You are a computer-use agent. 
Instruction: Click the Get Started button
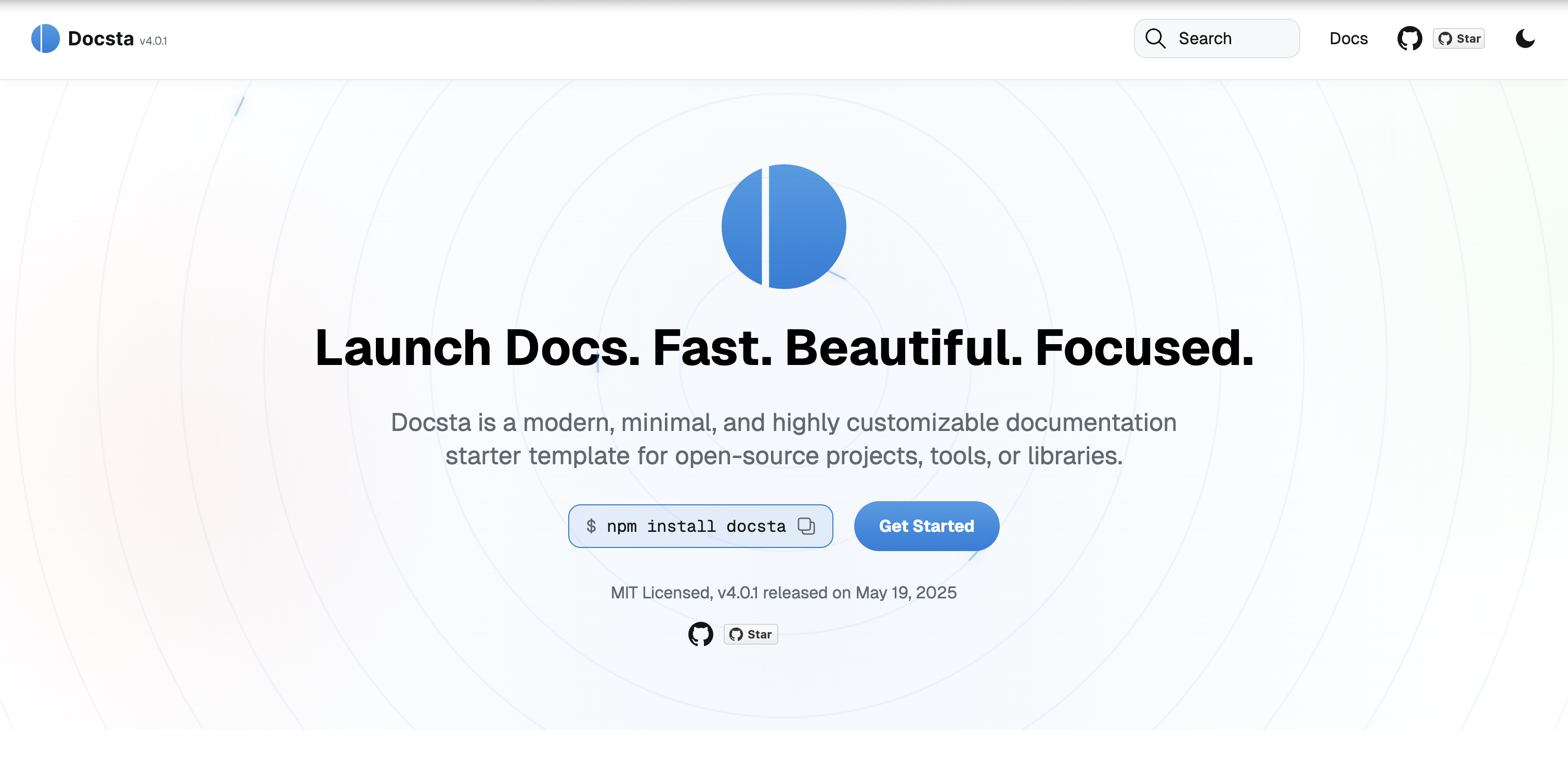[x=926, y=526]
